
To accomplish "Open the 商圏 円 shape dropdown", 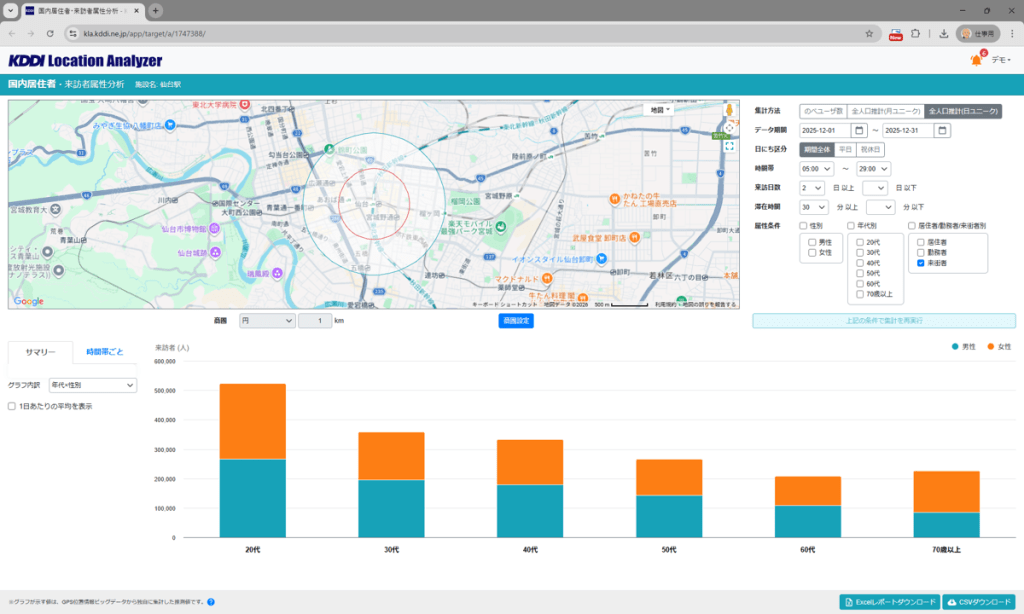I will point(267,321).
